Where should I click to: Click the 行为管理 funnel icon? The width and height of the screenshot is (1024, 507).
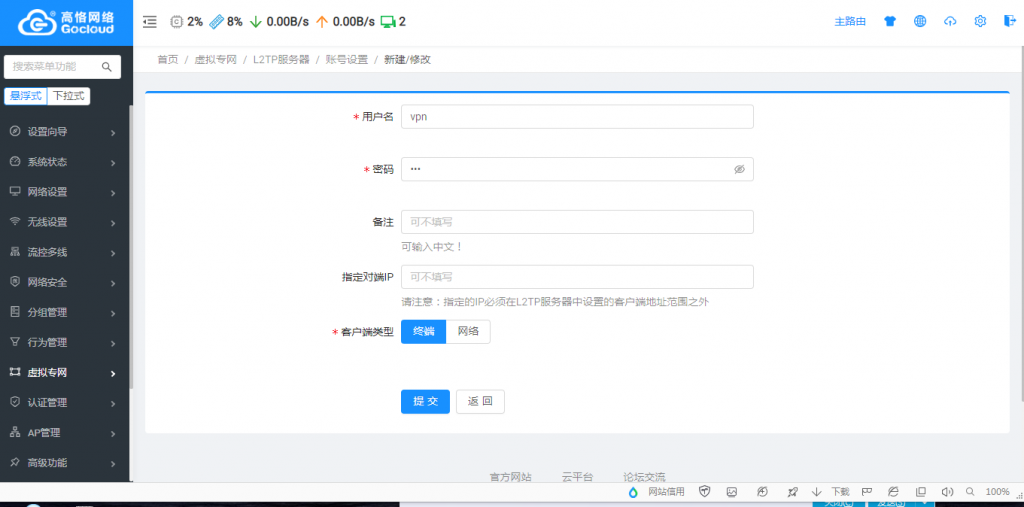(x=15, y=342)
